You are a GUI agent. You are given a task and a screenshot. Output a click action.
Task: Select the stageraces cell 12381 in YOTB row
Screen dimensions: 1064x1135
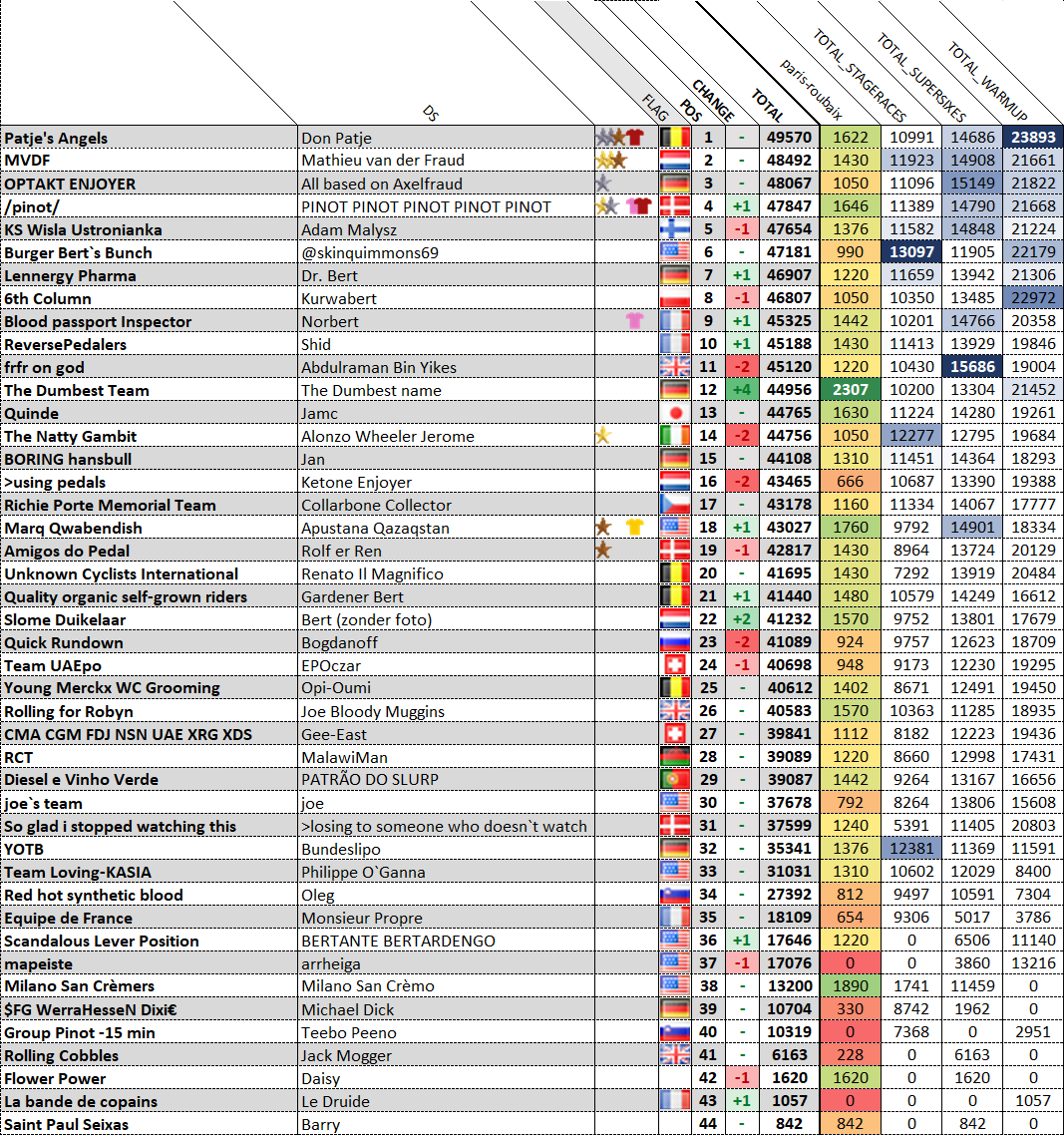(911, 849)
